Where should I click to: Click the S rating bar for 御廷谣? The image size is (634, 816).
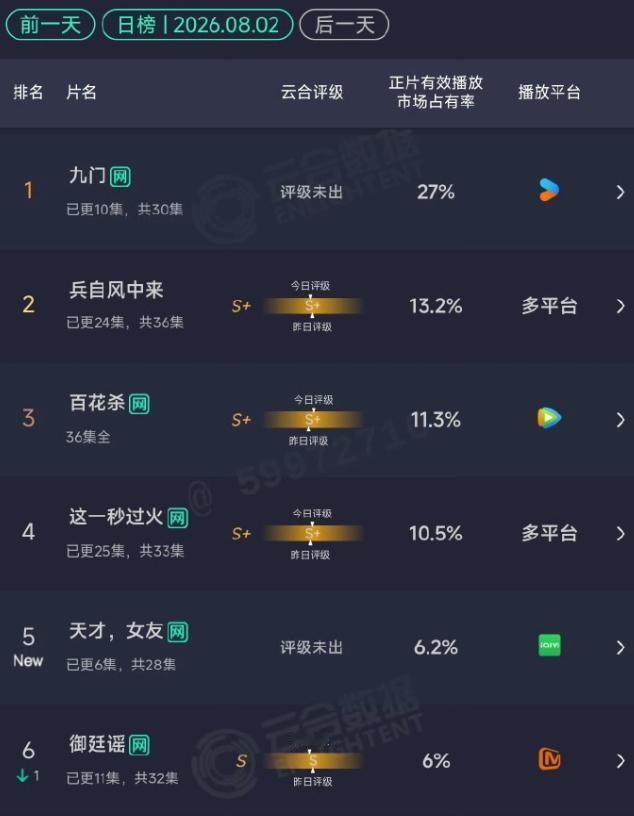(x=312, y=761)
